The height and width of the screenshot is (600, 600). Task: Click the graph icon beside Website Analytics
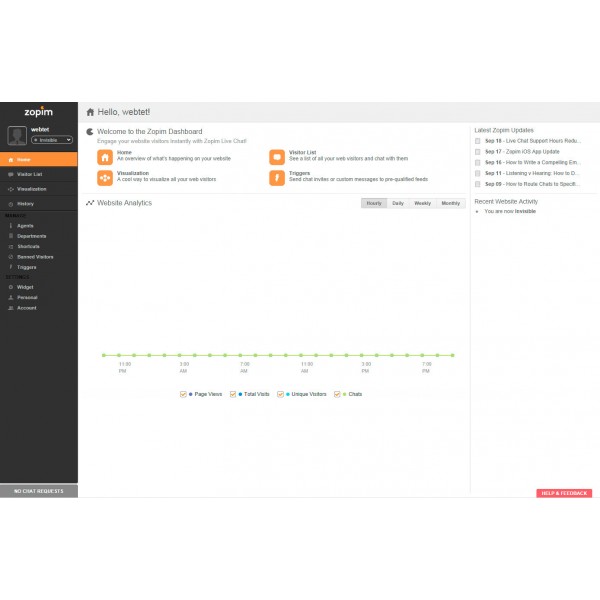[90, 203]
